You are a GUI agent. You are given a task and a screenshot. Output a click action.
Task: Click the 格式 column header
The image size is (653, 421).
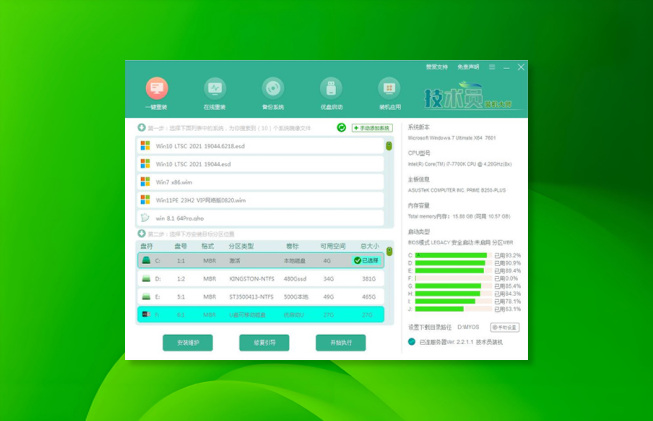(208, 246)
